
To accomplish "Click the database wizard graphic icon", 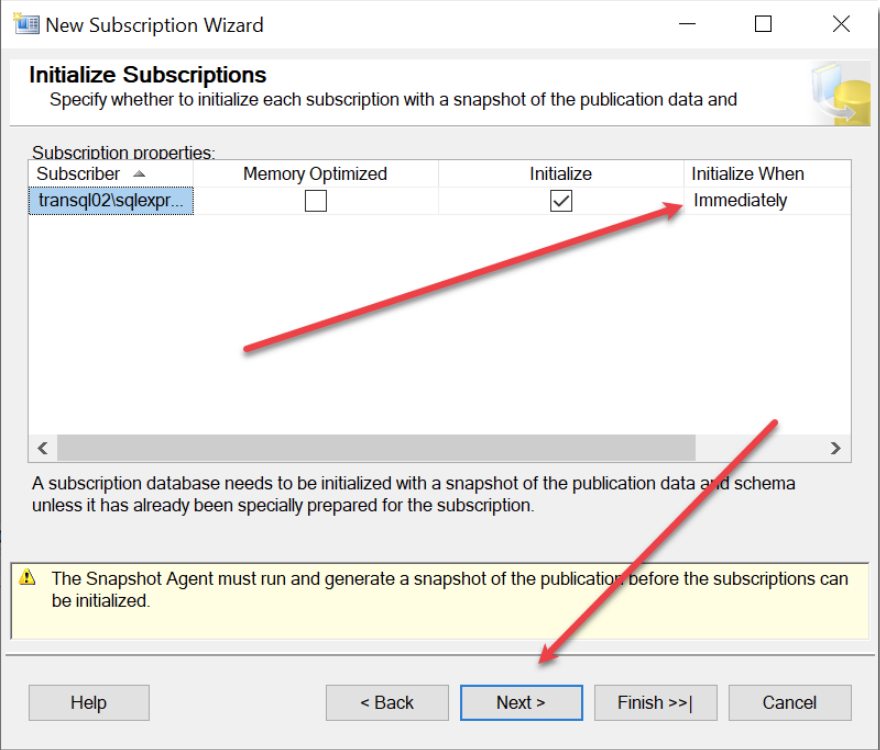I will (840, 94).
